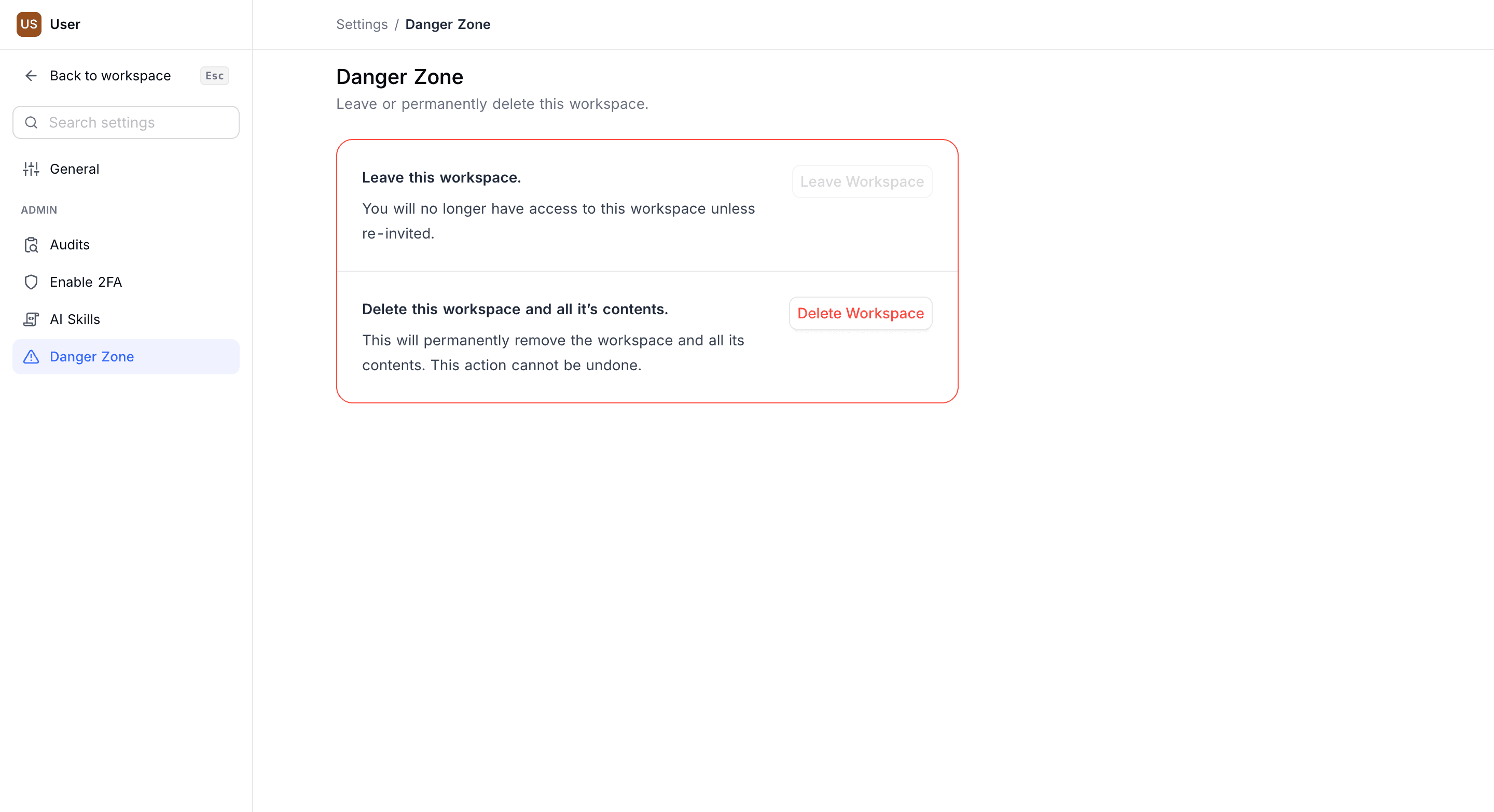Open the Audits admin page
1494x812 pixels.
pyautogui.click(x=126, y=245)
